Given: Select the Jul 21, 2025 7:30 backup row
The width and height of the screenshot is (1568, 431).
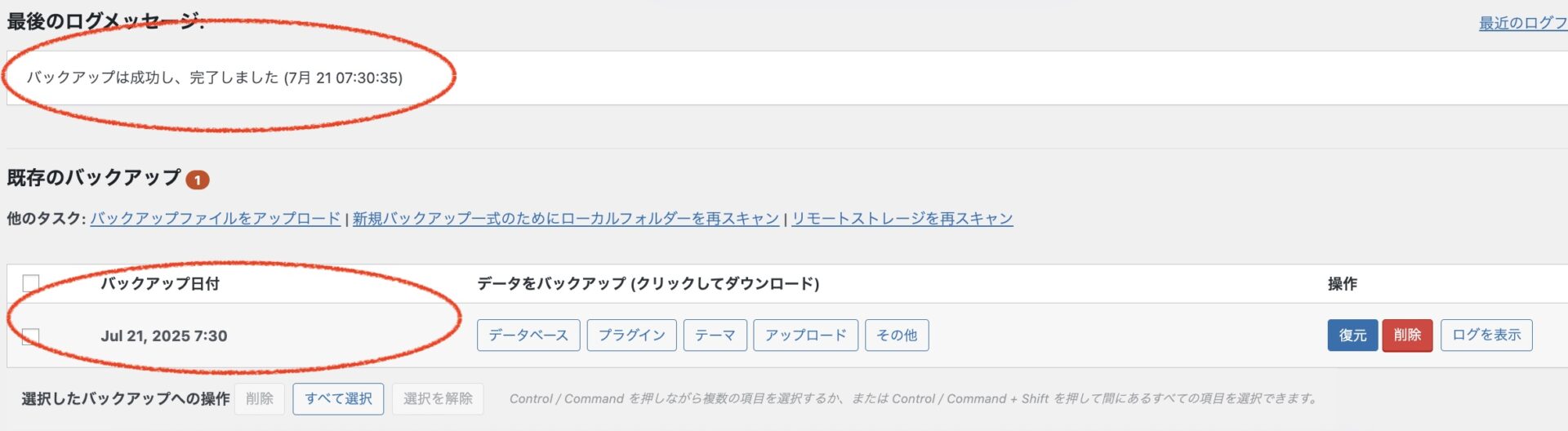Looking at the screenshot, I should 787,335.
